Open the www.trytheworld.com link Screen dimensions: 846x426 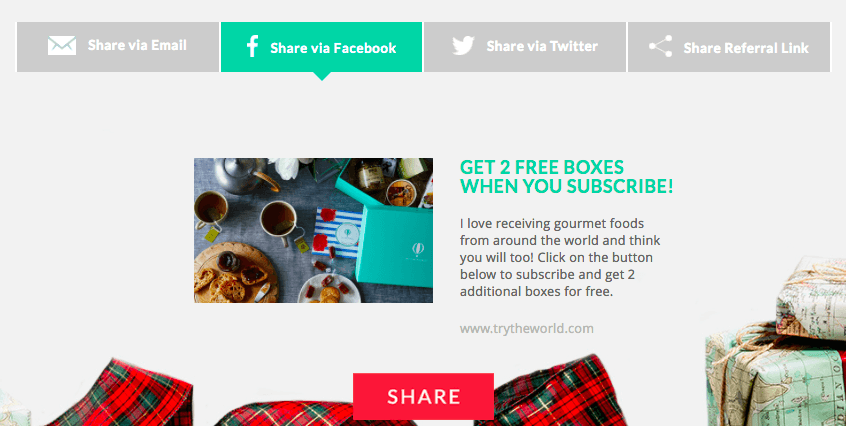527,328
